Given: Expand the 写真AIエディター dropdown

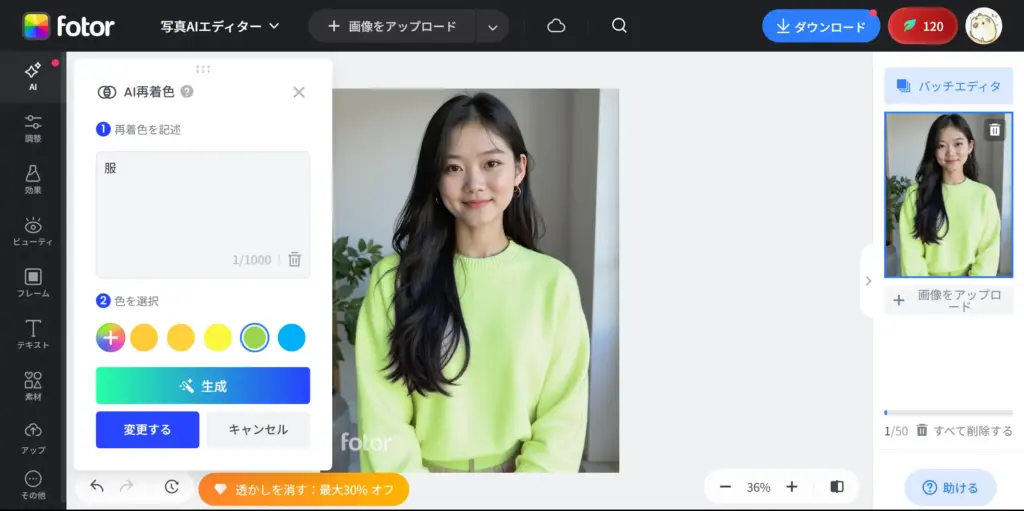Looking at the screenshot, I should click(220, 26).
